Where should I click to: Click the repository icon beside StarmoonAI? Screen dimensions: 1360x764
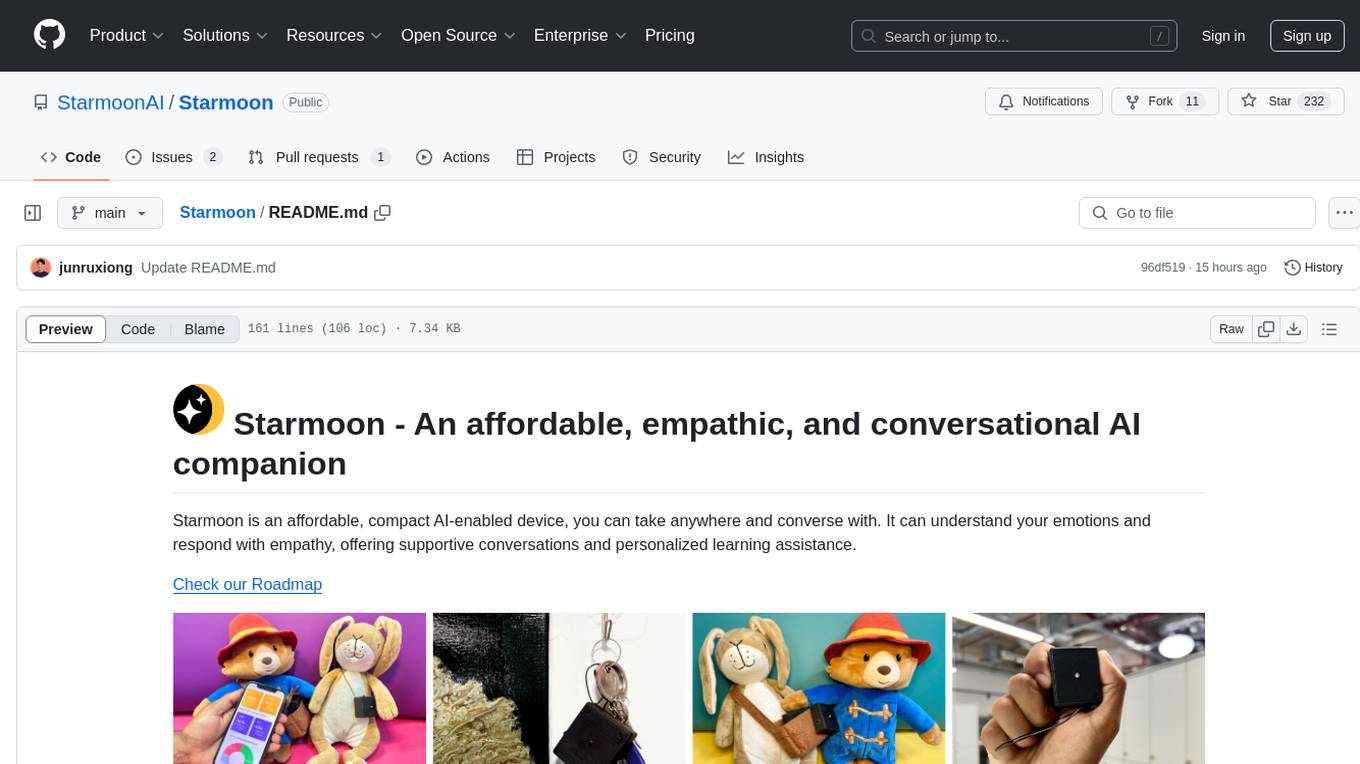[41, 102]
